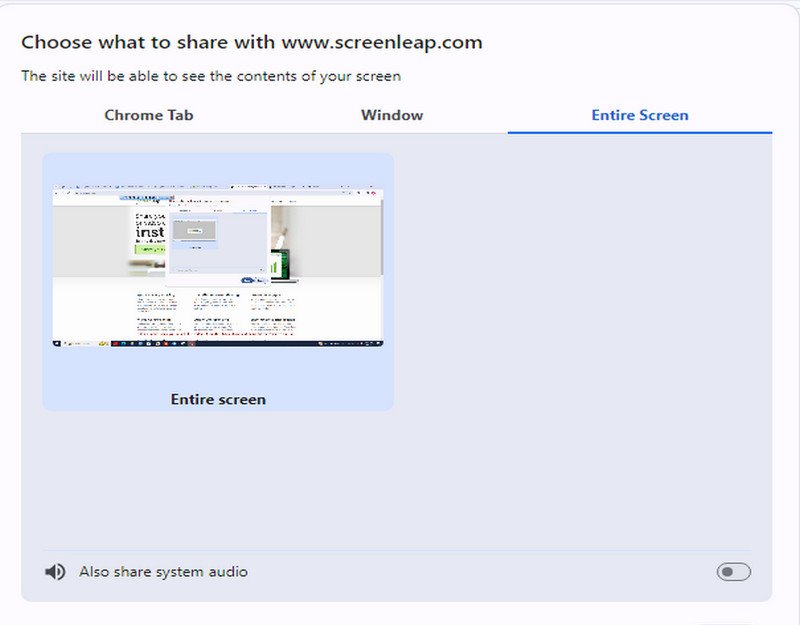Click the 'Also share system audio' label
800x625 pixels.
point(163,572)
